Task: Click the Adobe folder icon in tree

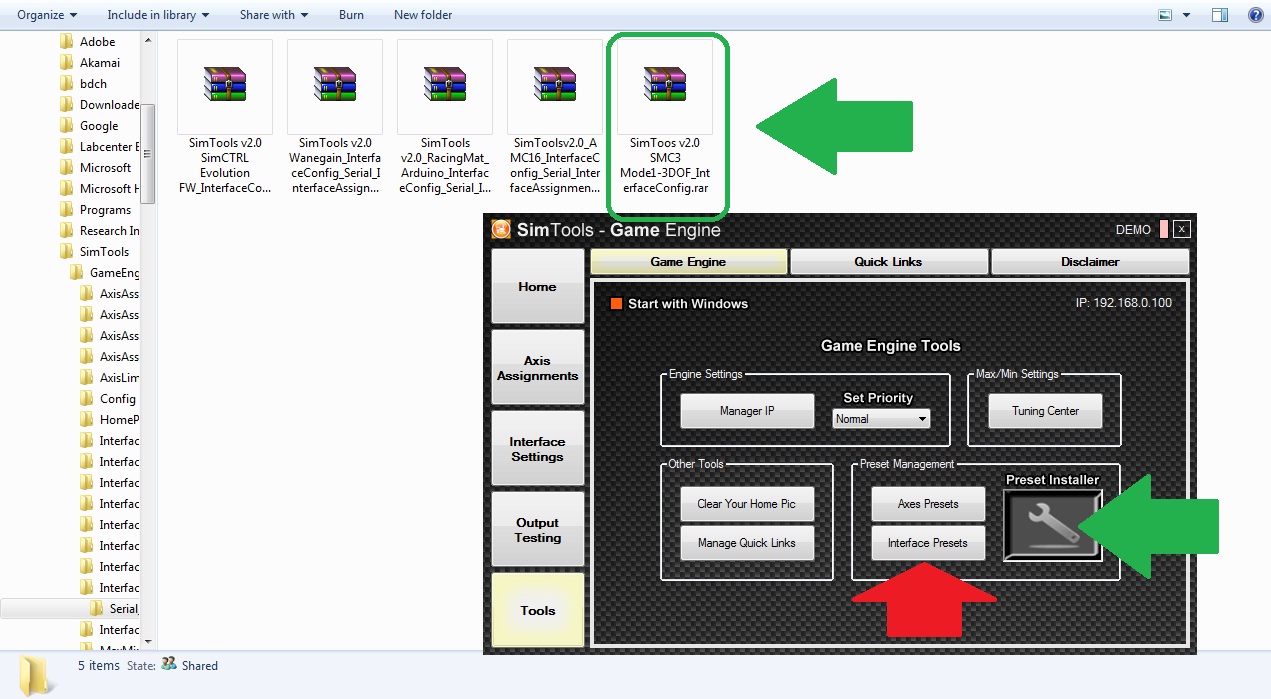Action: pos(67,42)
